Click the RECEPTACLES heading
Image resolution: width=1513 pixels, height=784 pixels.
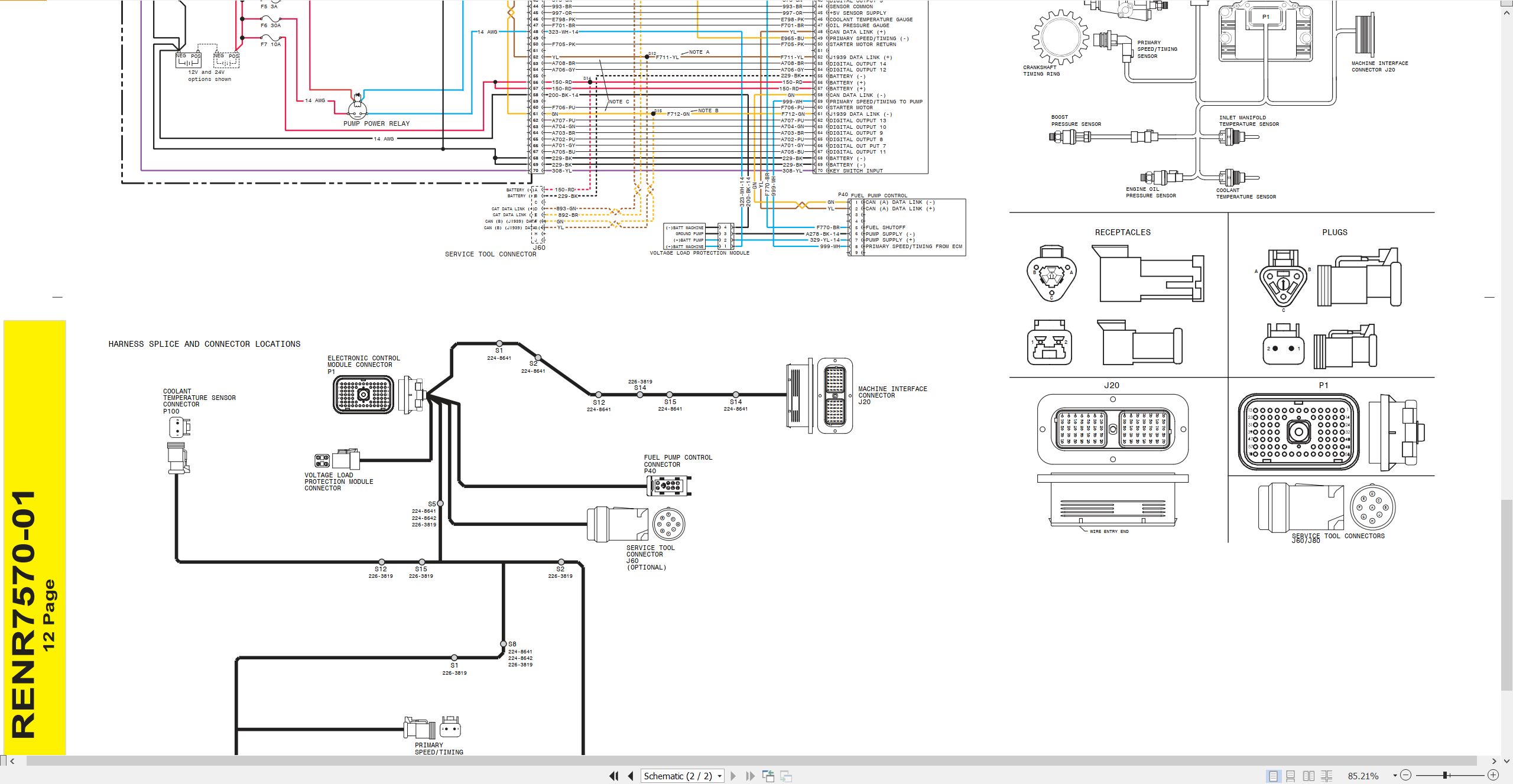[x=1122, y=232]
